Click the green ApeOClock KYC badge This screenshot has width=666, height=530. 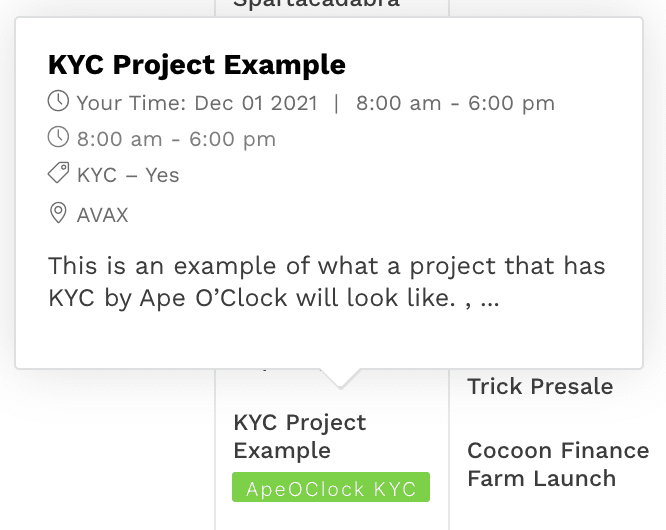pyautogui.click(x=331, y=487)
